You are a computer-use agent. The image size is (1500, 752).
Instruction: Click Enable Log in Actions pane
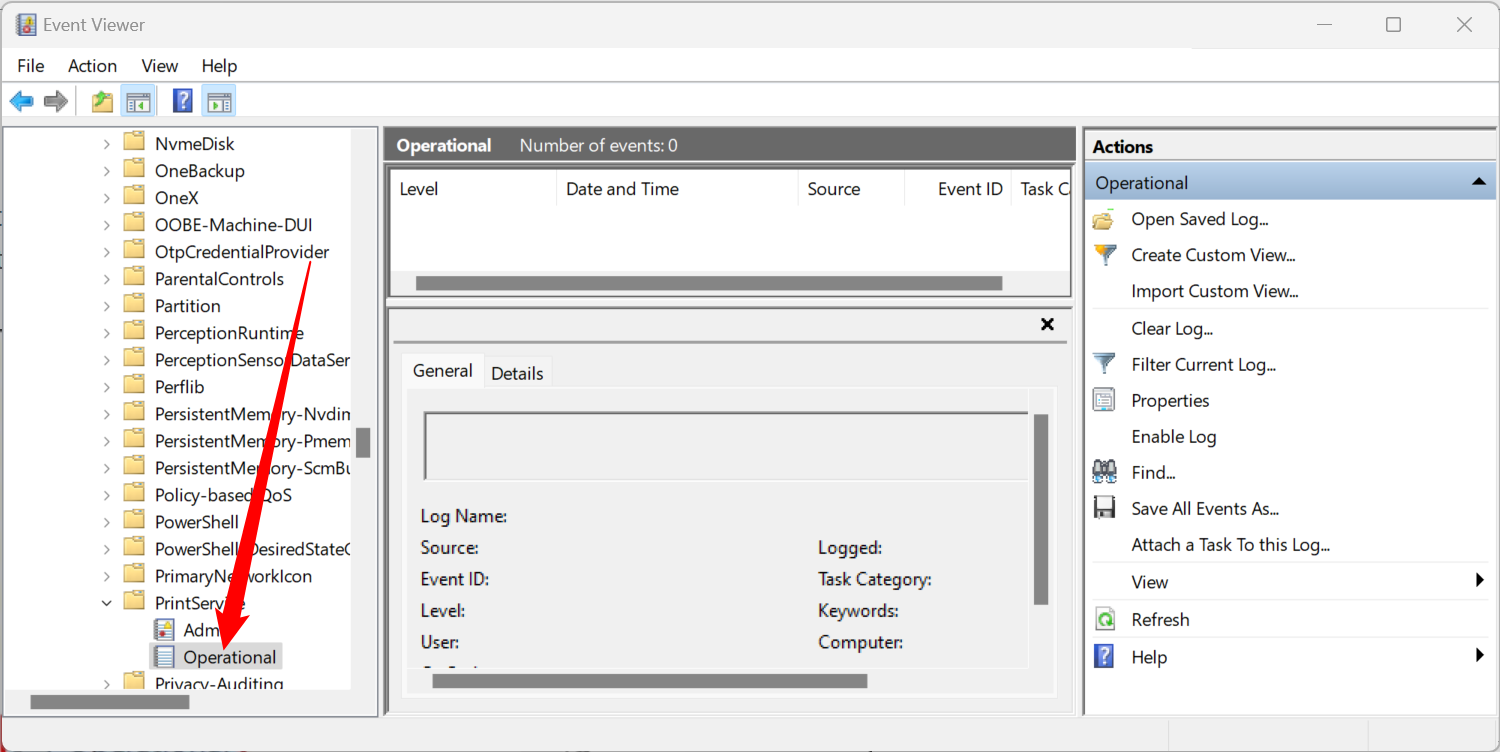coord(1173,436)
